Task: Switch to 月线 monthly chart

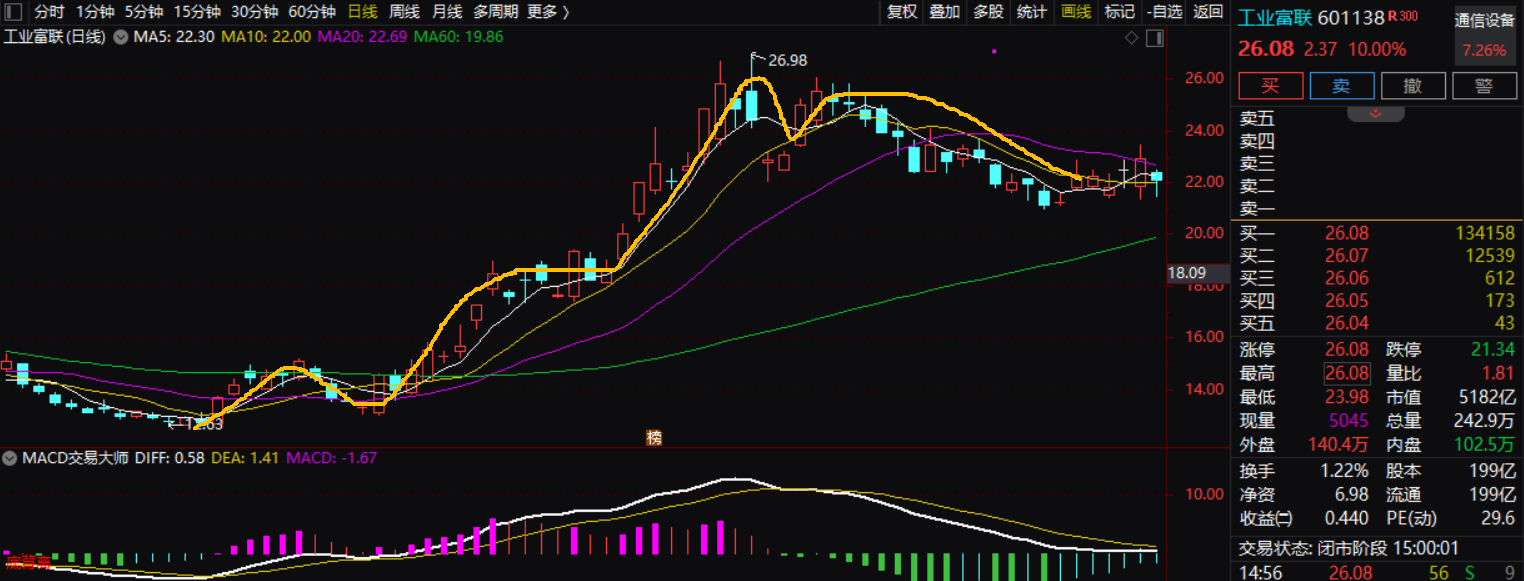Action: coord(447,12)
